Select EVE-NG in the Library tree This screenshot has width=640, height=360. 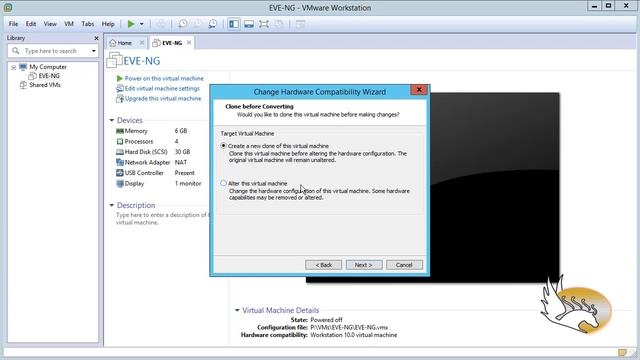[x=49, y=76]
